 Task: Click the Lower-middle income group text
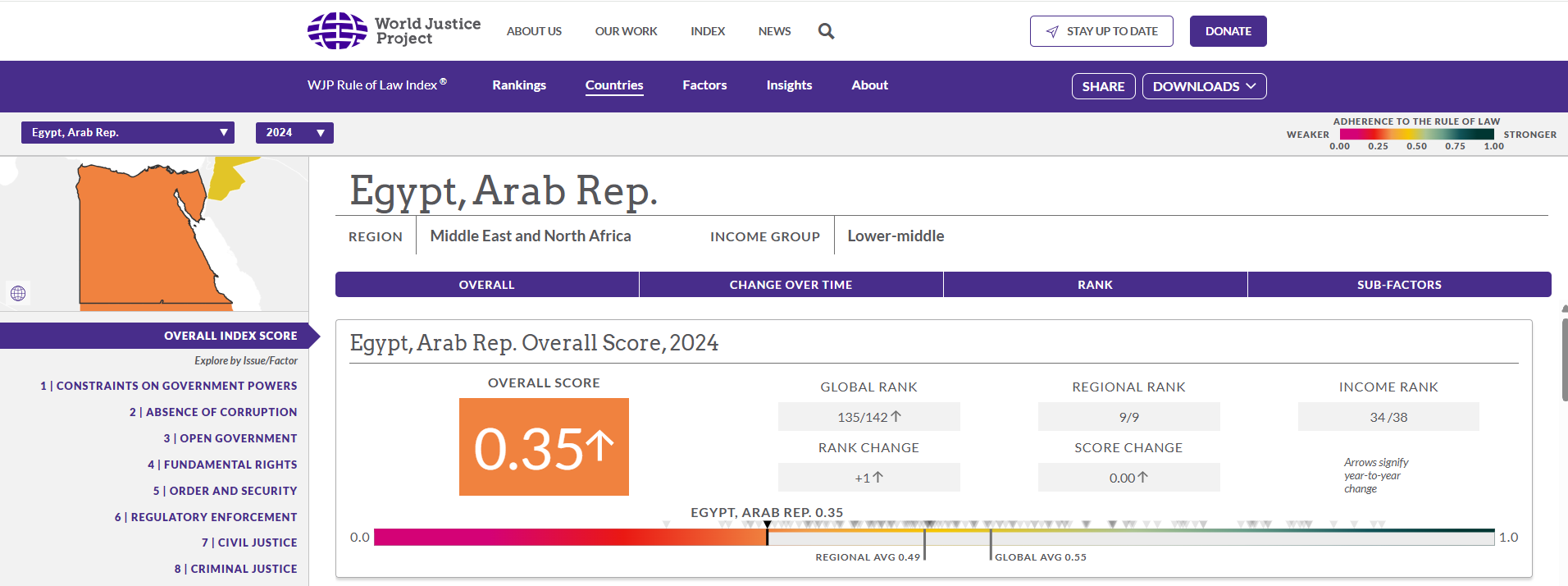click(x=896, y=236)
